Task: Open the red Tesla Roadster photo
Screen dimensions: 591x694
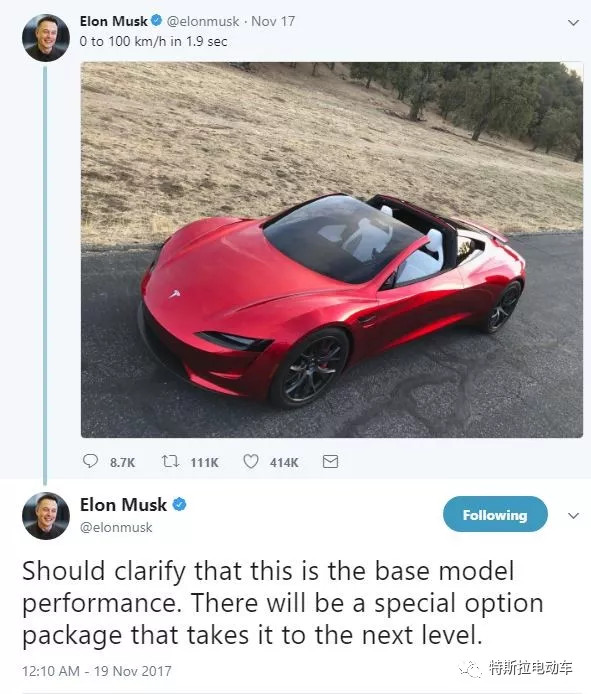Action: (x=332, y=250)
